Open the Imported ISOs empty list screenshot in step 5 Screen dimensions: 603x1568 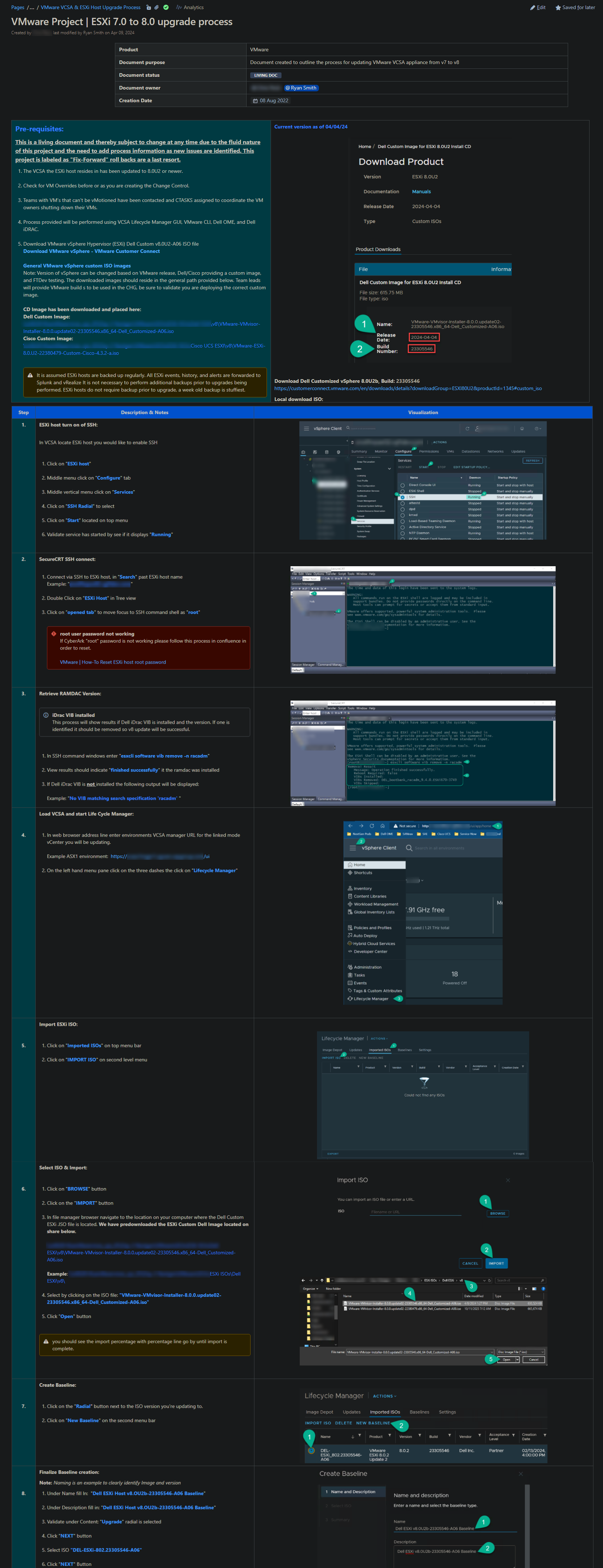tap(423, 1095)
